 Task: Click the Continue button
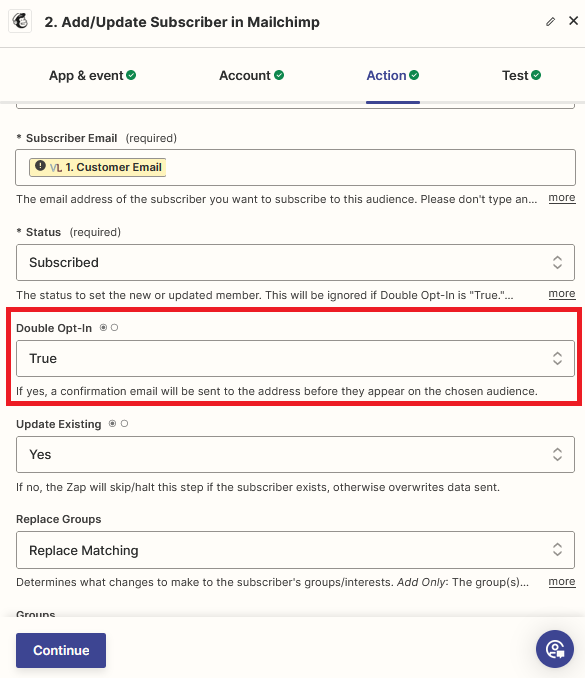(61, 650)
